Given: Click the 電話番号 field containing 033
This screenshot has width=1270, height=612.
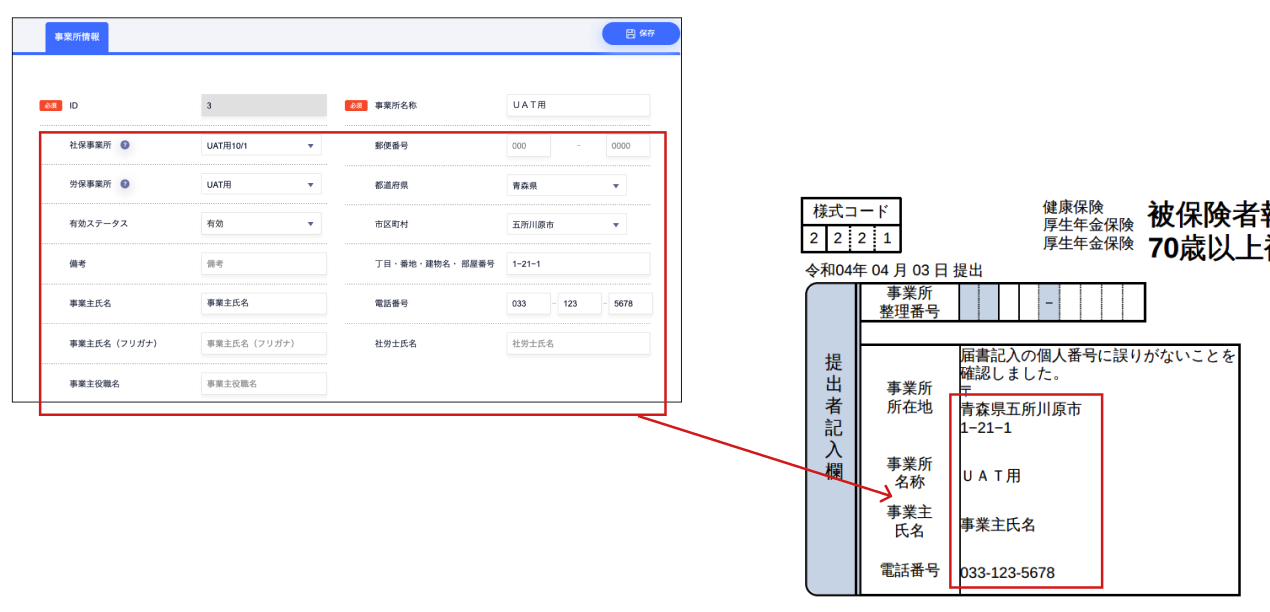Looking at the screenshot, I should pos(528,304).
